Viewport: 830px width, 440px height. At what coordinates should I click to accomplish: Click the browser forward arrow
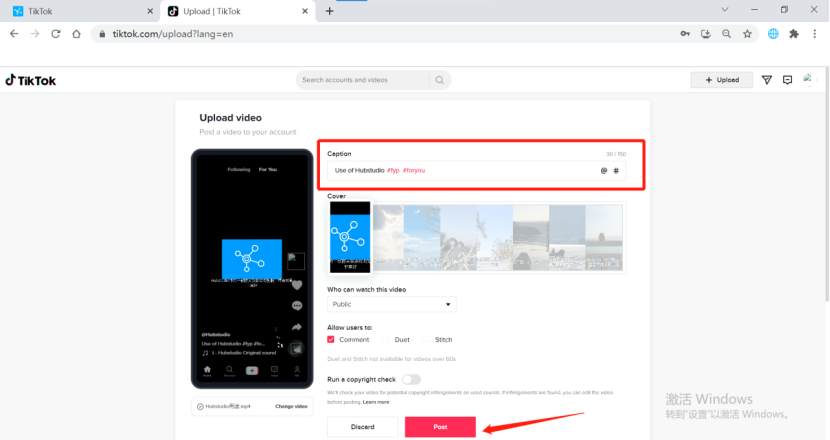(x=35, y=34)
